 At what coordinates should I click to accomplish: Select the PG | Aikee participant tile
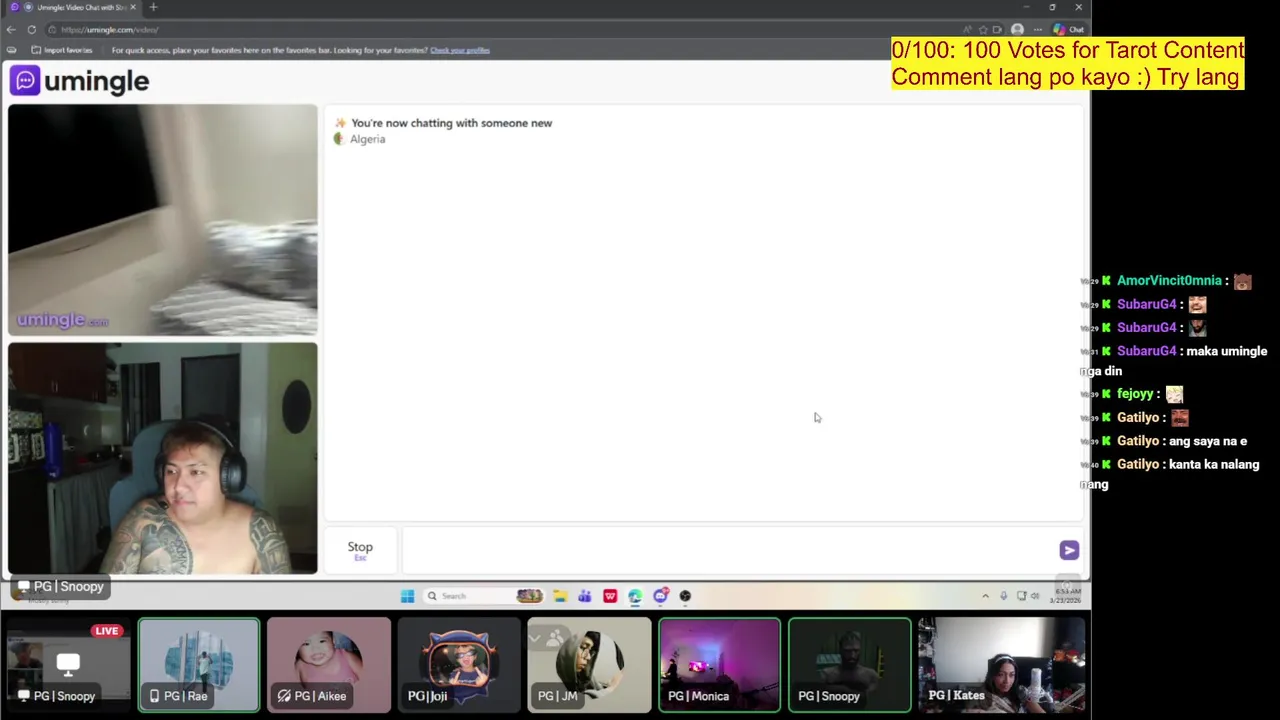click(329, 664)
